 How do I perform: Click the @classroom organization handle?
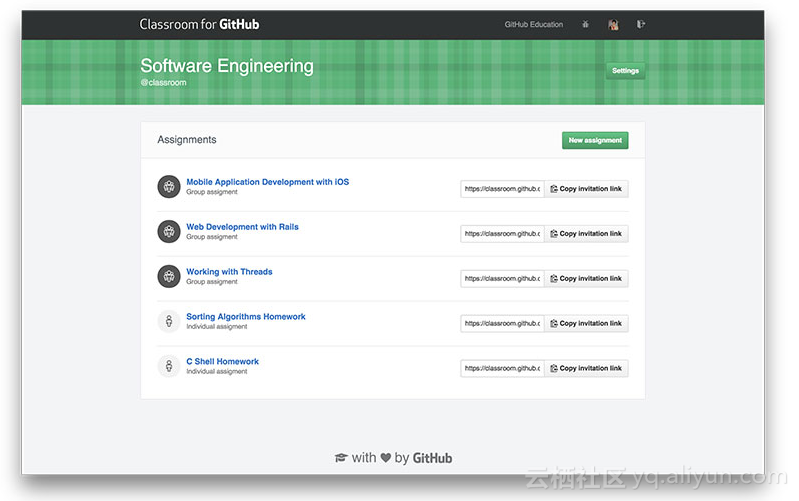[164, 82]
